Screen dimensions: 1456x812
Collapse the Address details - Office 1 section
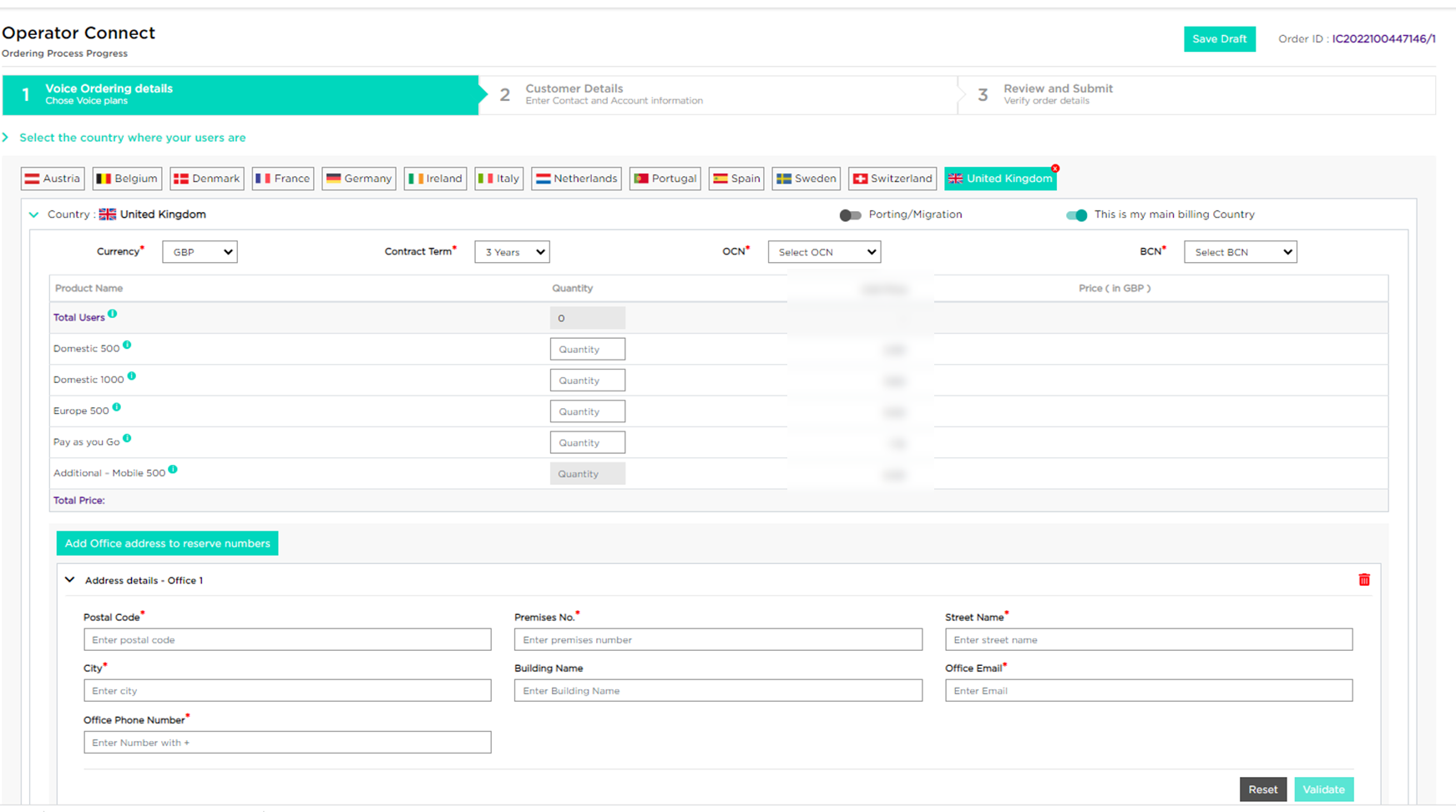(x=69, y=579)
